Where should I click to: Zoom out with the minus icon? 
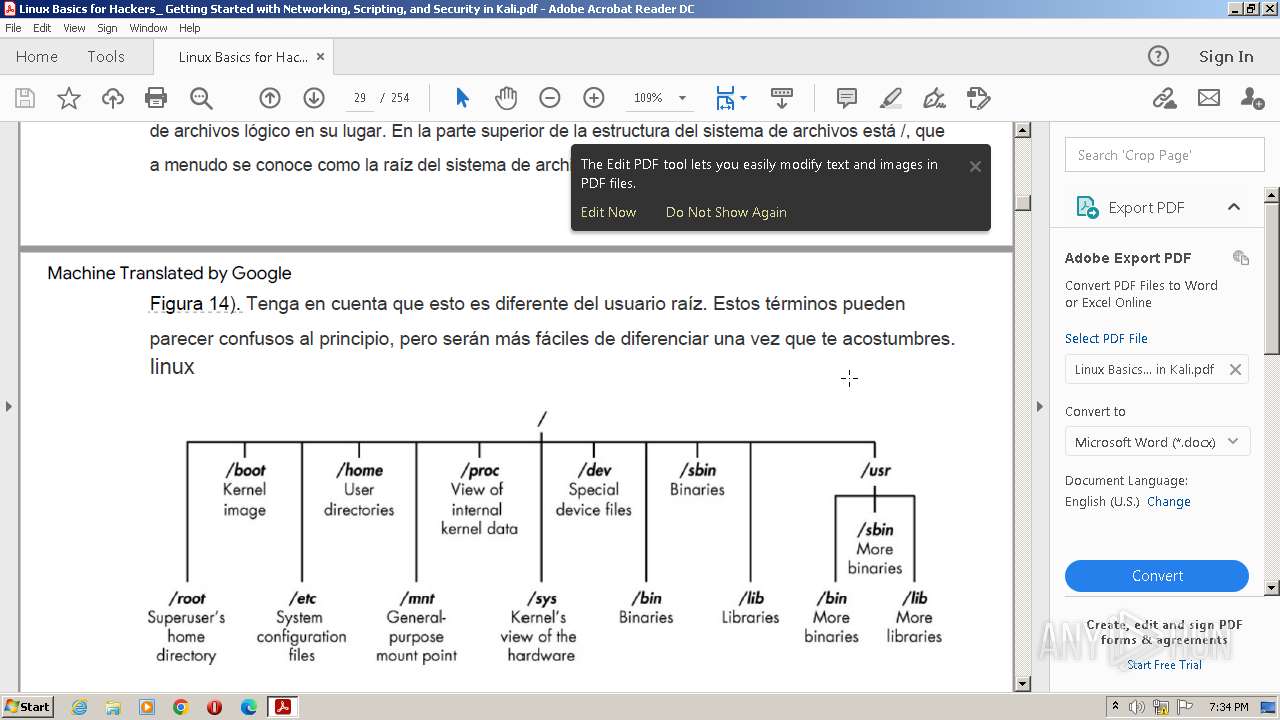(550, 98)
